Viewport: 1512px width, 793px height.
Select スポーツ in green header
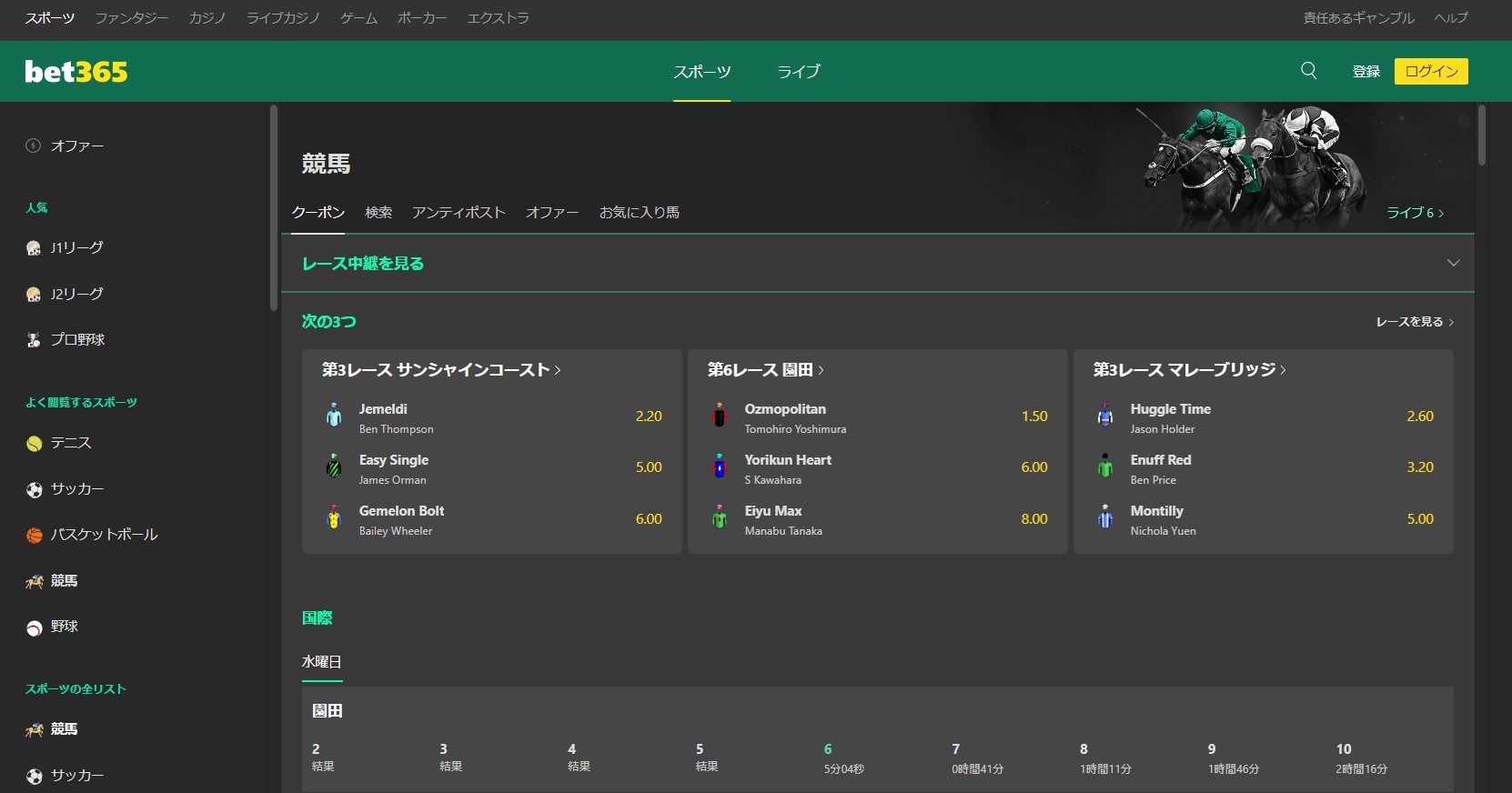[702, 71]
